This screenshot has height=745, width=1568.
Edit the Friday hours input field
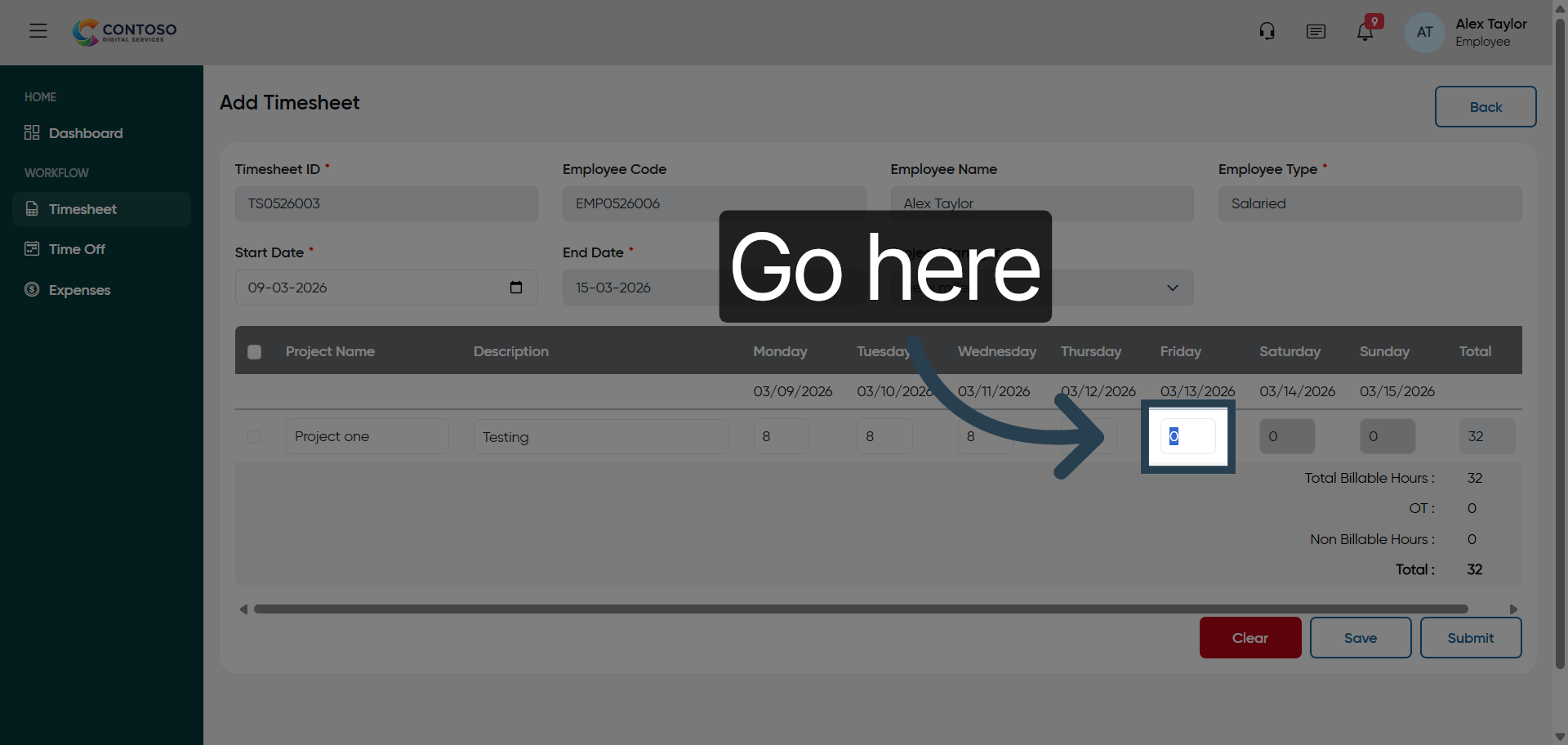tap(1188, 436)
